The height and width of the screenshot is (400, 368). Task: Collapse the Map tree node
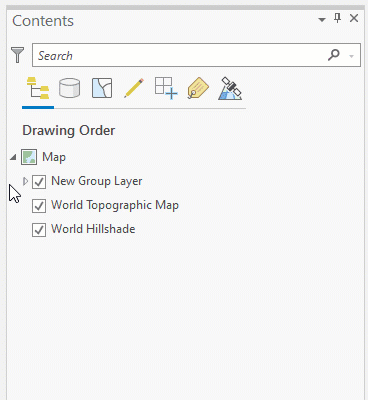pyautogui.click(x=13, y=157)
